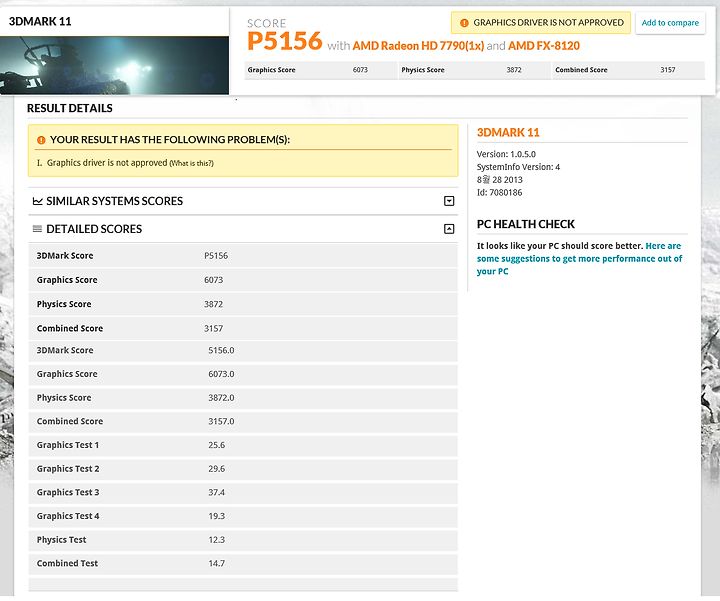Click the SystemInfo Version: 4 text

(x=518, y=167)
